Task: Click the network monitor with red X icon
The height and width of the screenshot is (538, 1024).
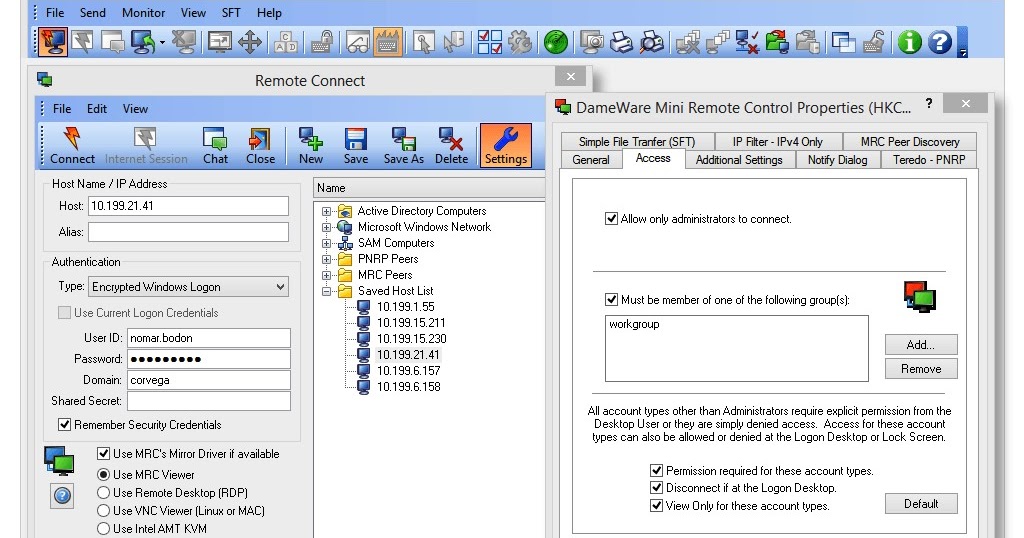Action: (746, 42)
